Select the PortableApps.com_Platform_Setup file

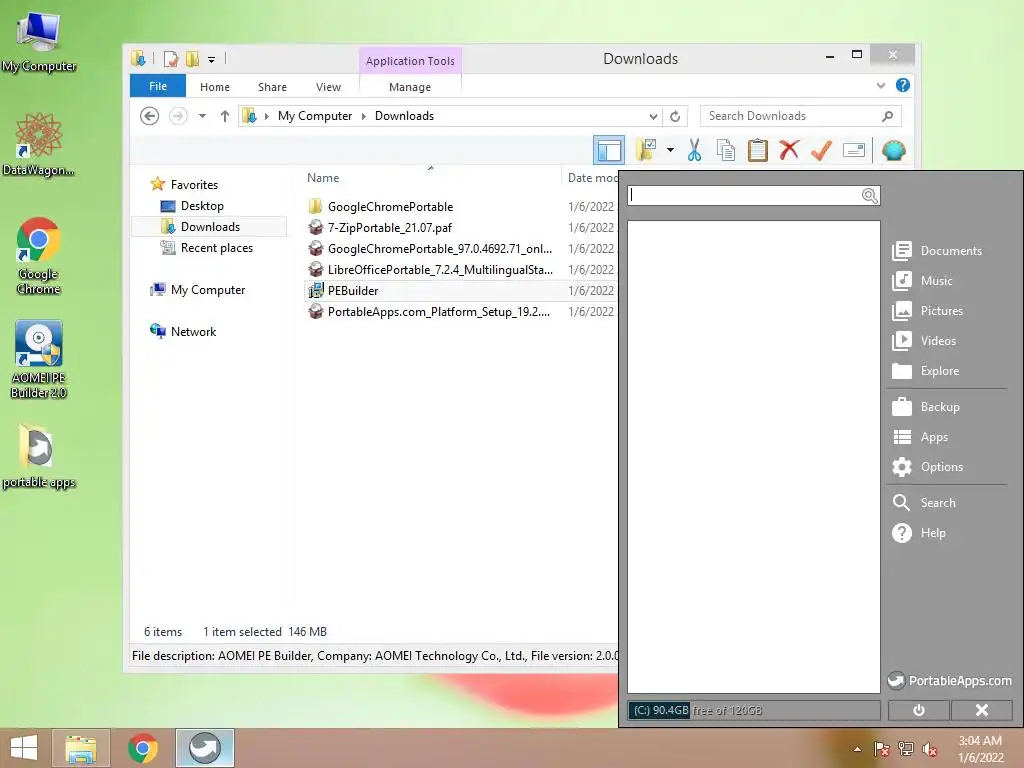(438, 312)
